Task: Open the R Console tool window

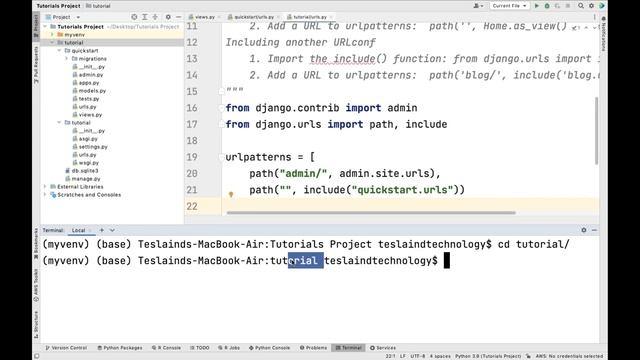Action: click(x=166, y=348)
